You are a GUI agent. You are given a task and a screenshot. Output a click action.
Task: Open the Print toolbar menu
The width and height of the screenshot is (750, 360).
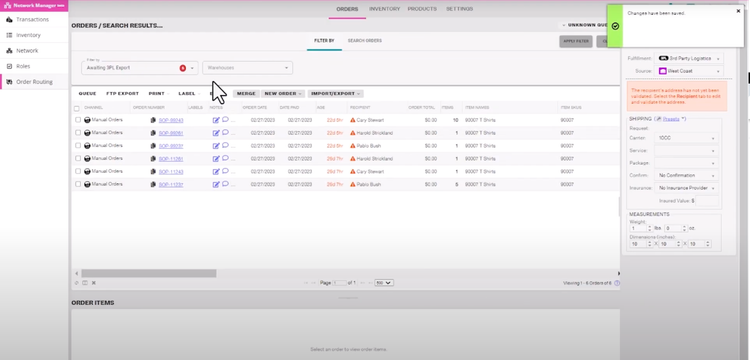pyautogui.click(x=158, y=94)
